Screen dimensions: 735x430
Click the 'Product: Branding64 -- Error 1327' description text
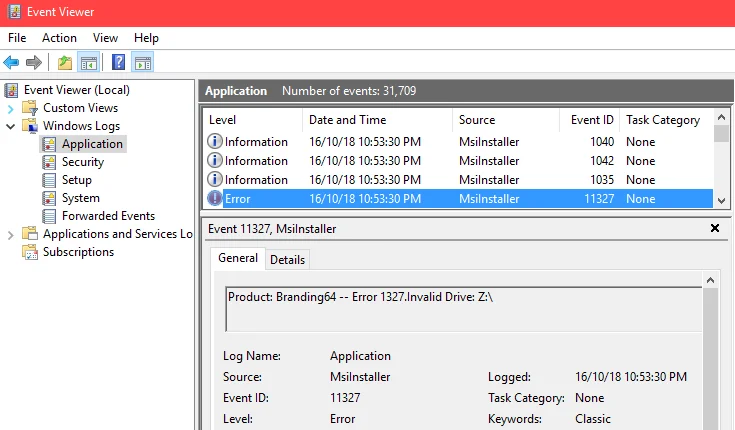pos(360,297)
